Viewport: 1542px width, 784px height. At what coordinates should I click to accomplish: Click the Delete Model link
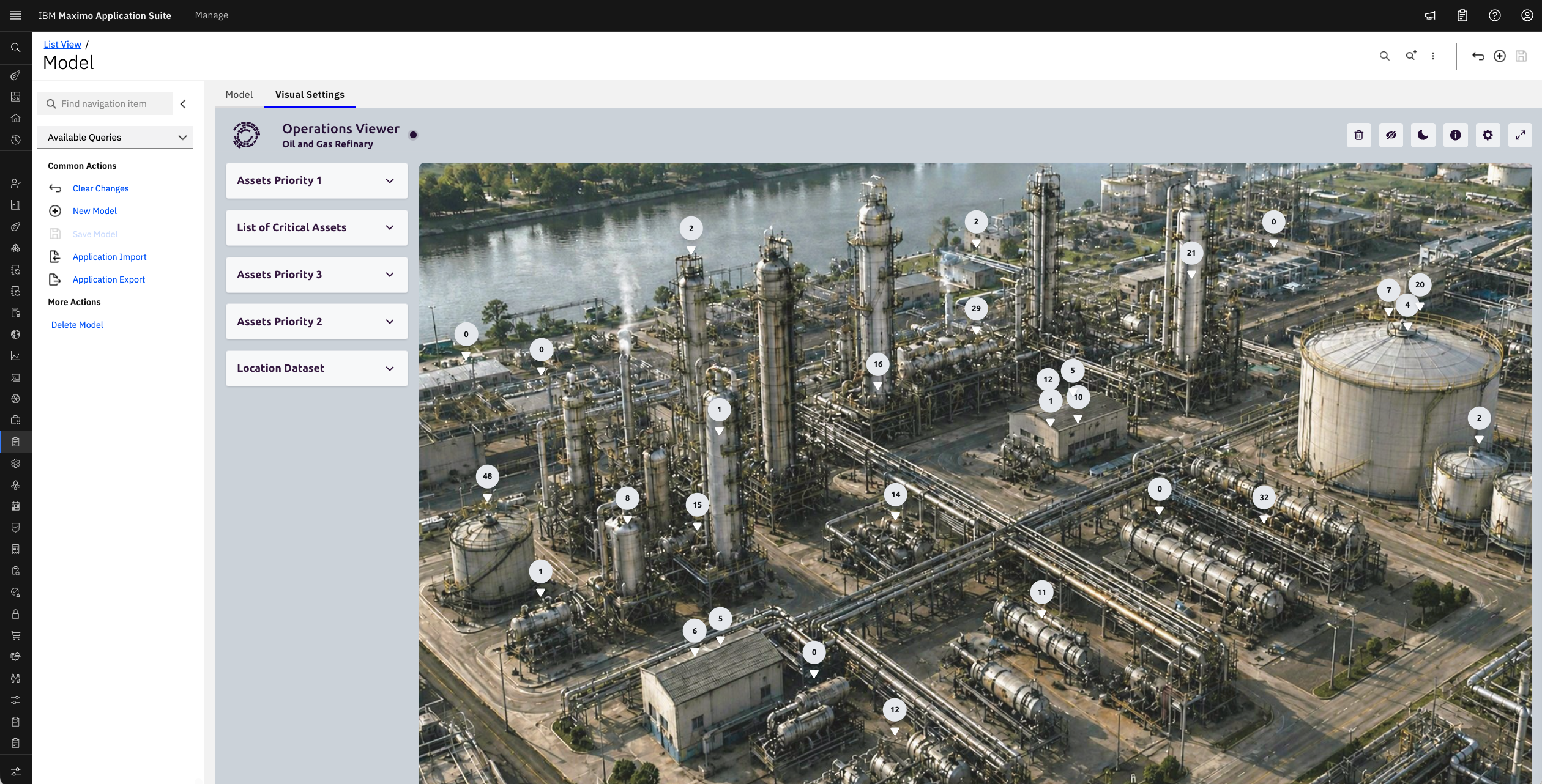pos(77,325)
